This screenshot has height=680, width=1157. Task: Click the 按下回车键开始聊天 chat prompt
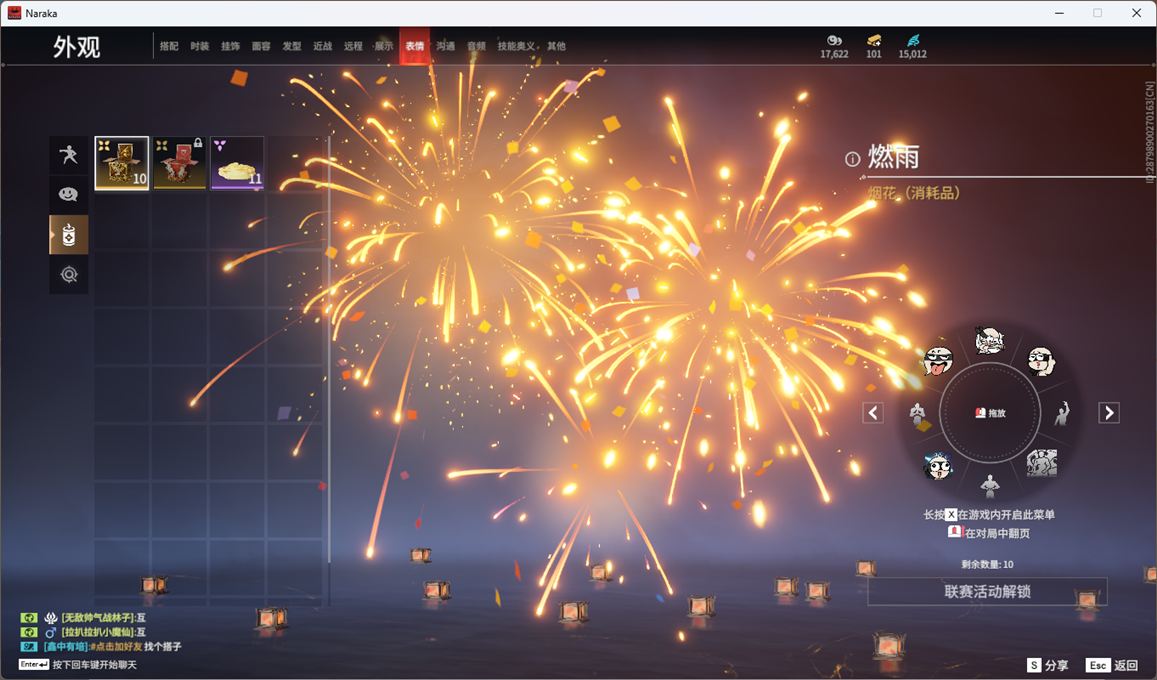94,665
